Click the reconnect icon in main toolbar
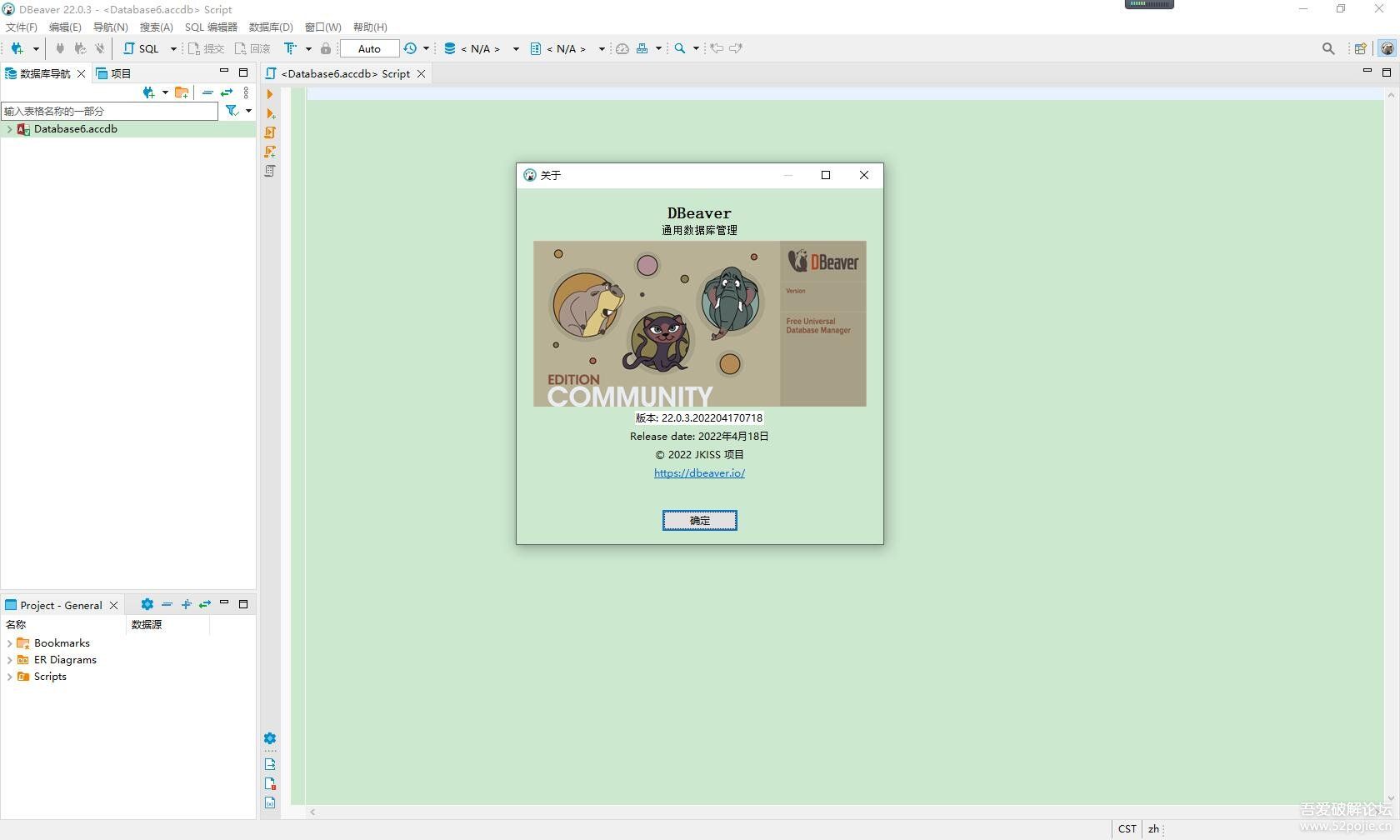This screenshot has height=840, width=1400. pyautogui.click(x=80, y=48)
